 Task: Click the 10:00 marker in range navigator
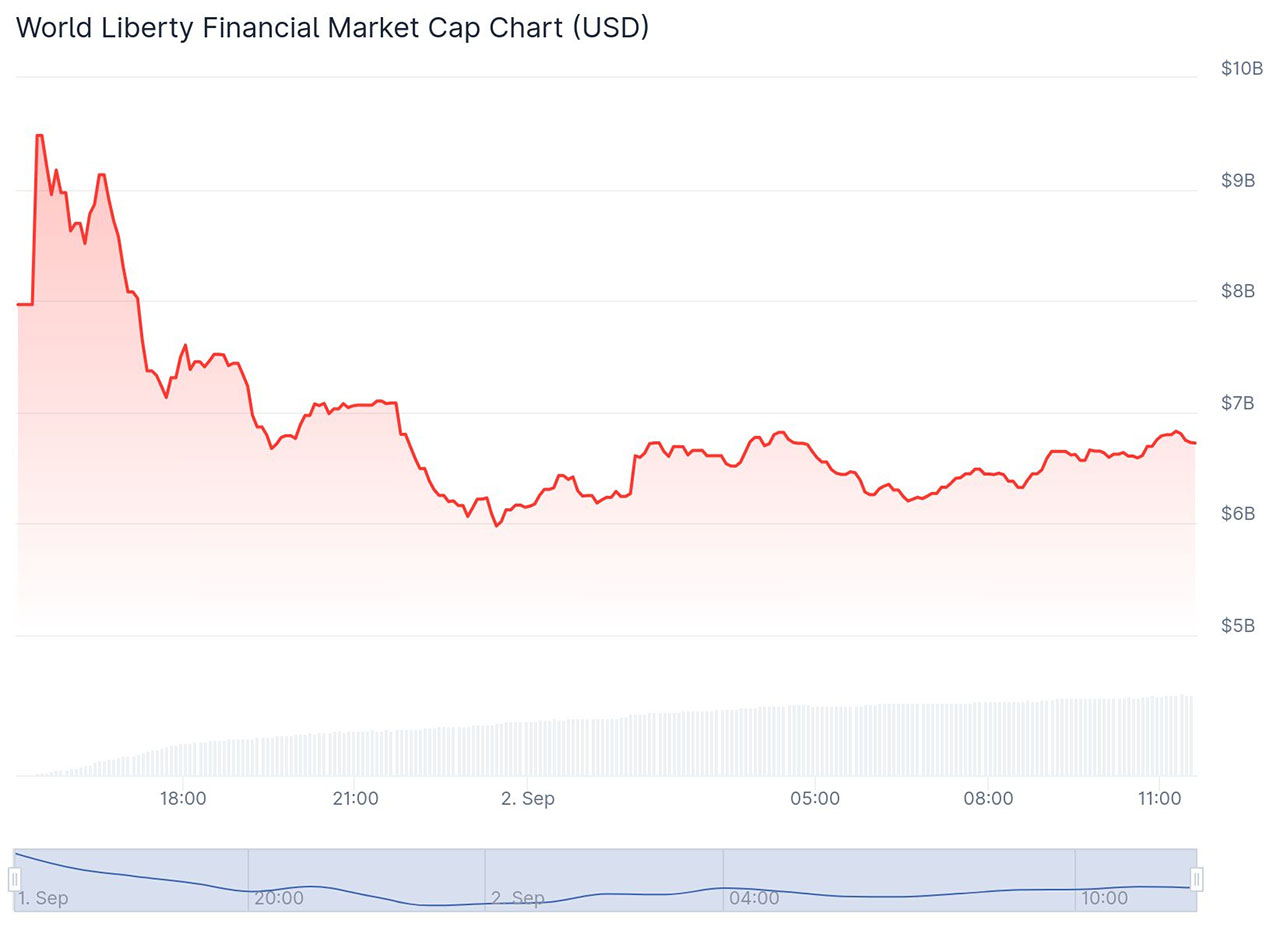1105,898
